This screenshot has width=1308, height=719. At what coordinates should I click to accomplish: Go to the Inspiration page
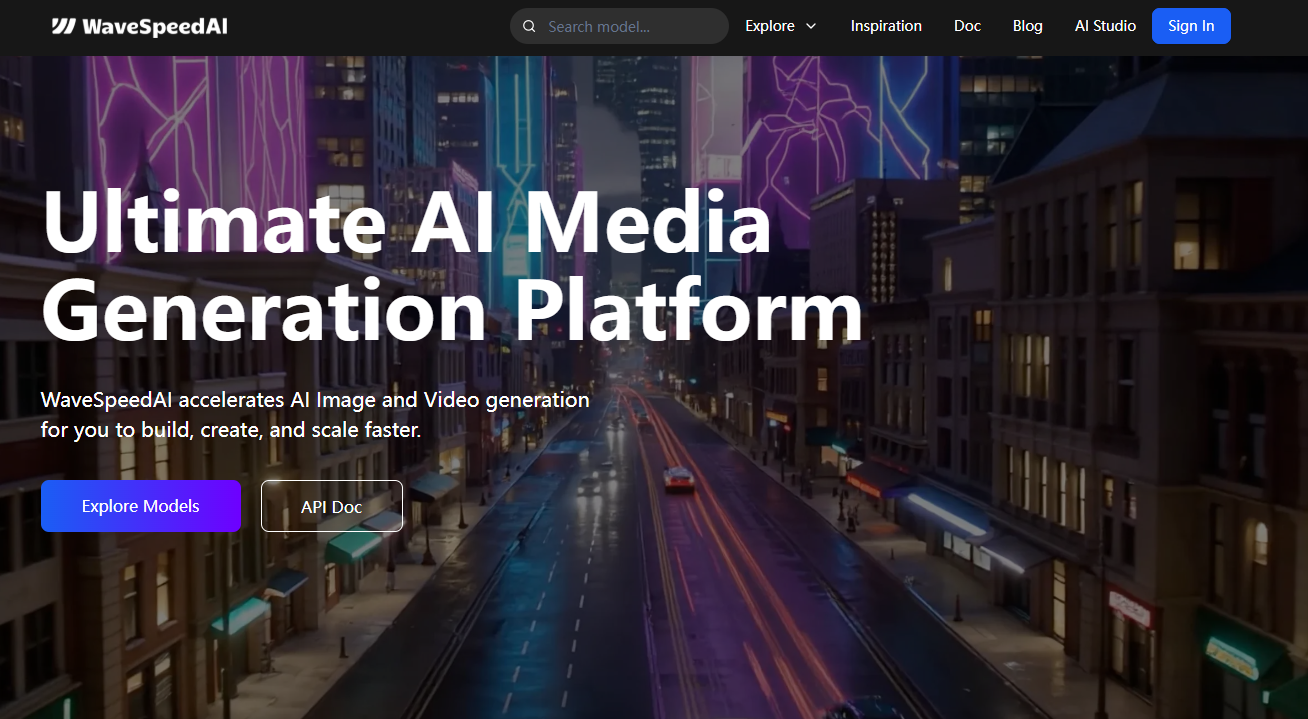pos(886,26)
